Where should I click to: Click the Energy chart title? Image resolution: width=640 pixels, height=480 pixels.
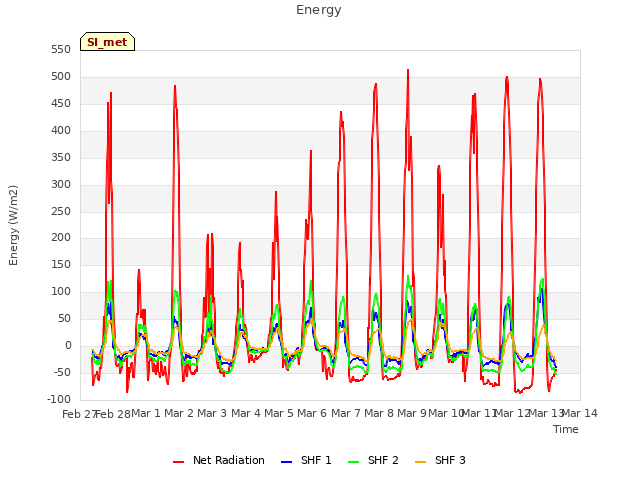pyautogui.click(x=319, y=10)
